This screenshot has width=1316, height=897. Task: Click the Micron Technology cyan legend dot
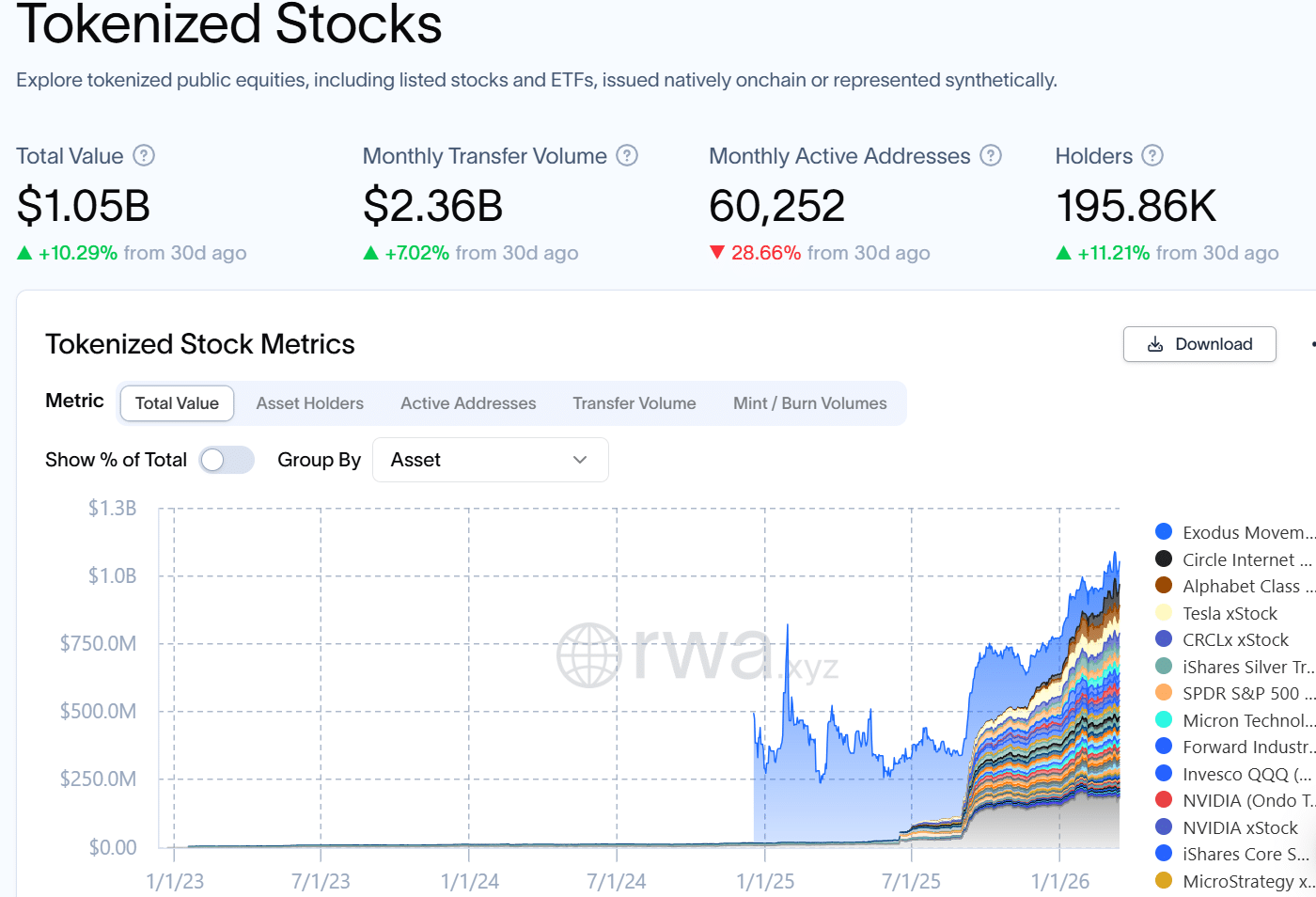[1164, 720]
